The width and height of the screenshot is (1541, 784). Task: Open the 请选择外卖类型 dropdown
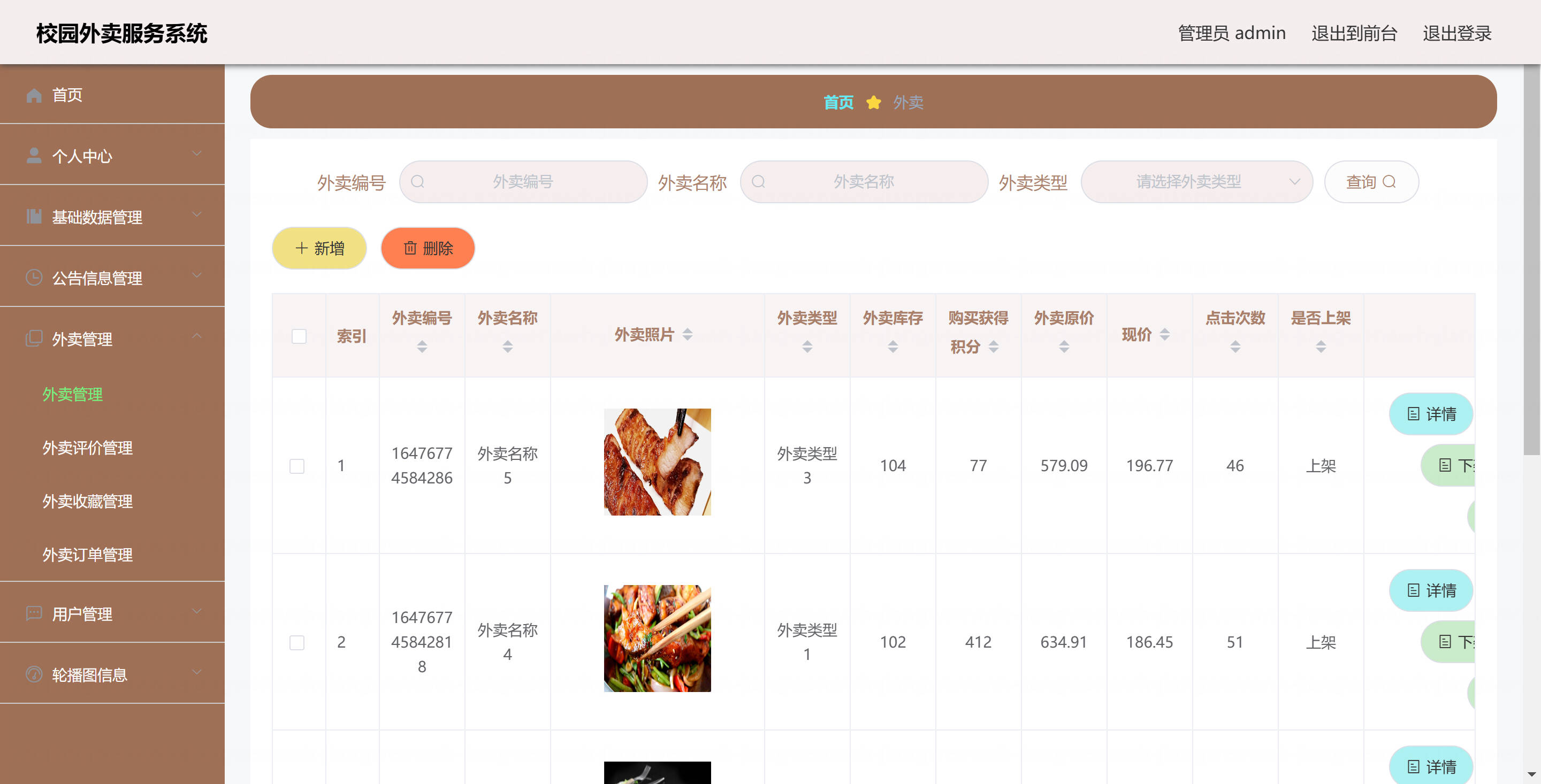[x=1196, y=182]
